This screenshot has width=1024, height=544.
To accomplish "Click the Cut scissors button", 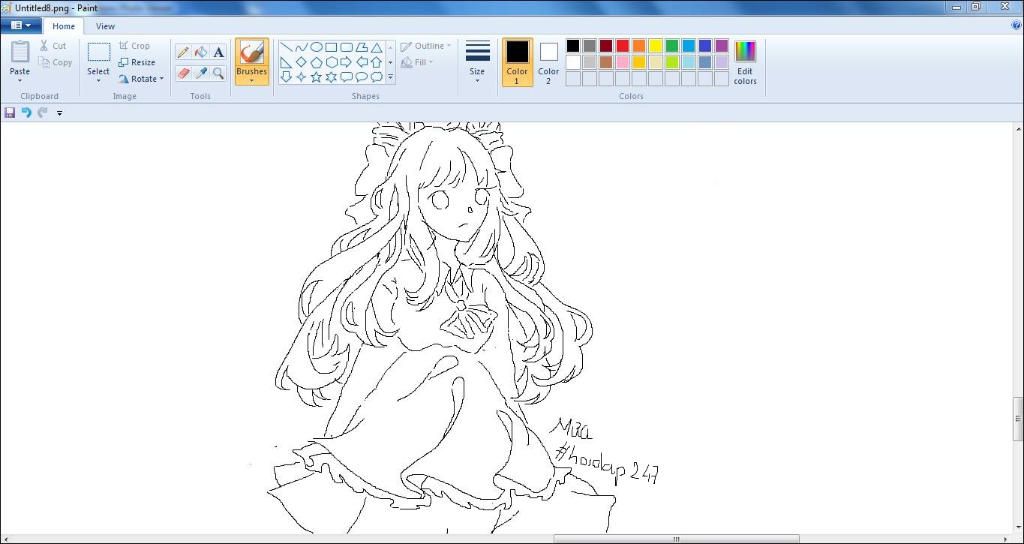I will tap(52, 46).
